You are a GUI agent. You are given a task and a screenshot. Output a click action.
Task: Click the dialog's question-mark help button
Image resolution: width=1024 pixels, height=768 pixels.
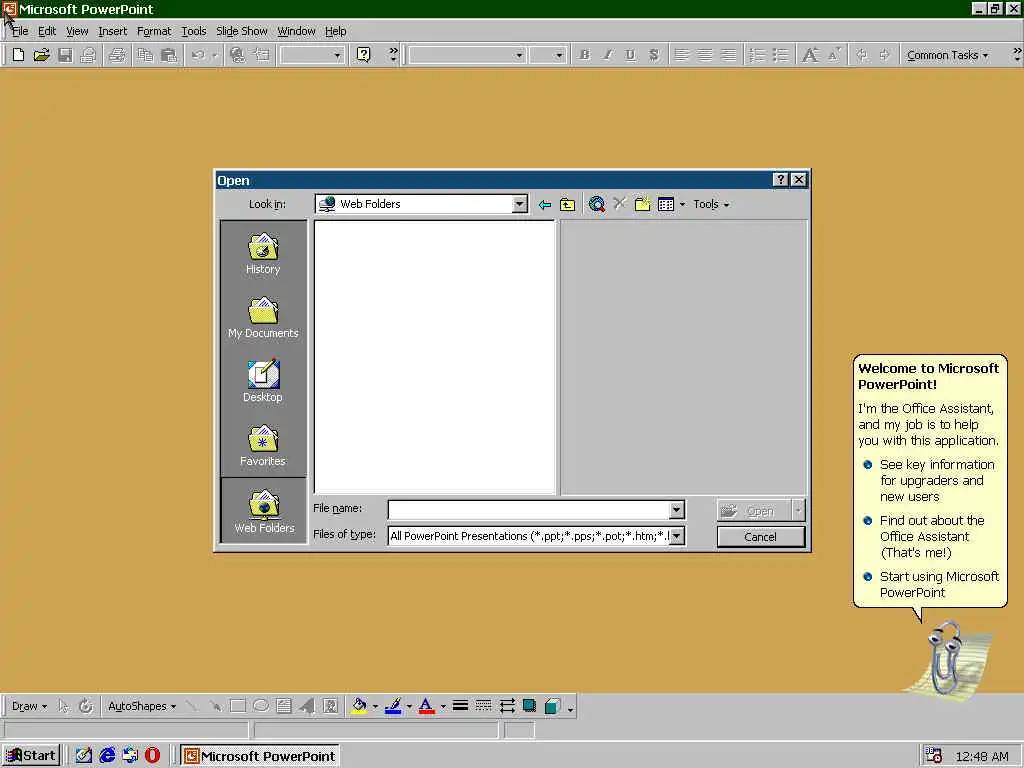[780, 180]
